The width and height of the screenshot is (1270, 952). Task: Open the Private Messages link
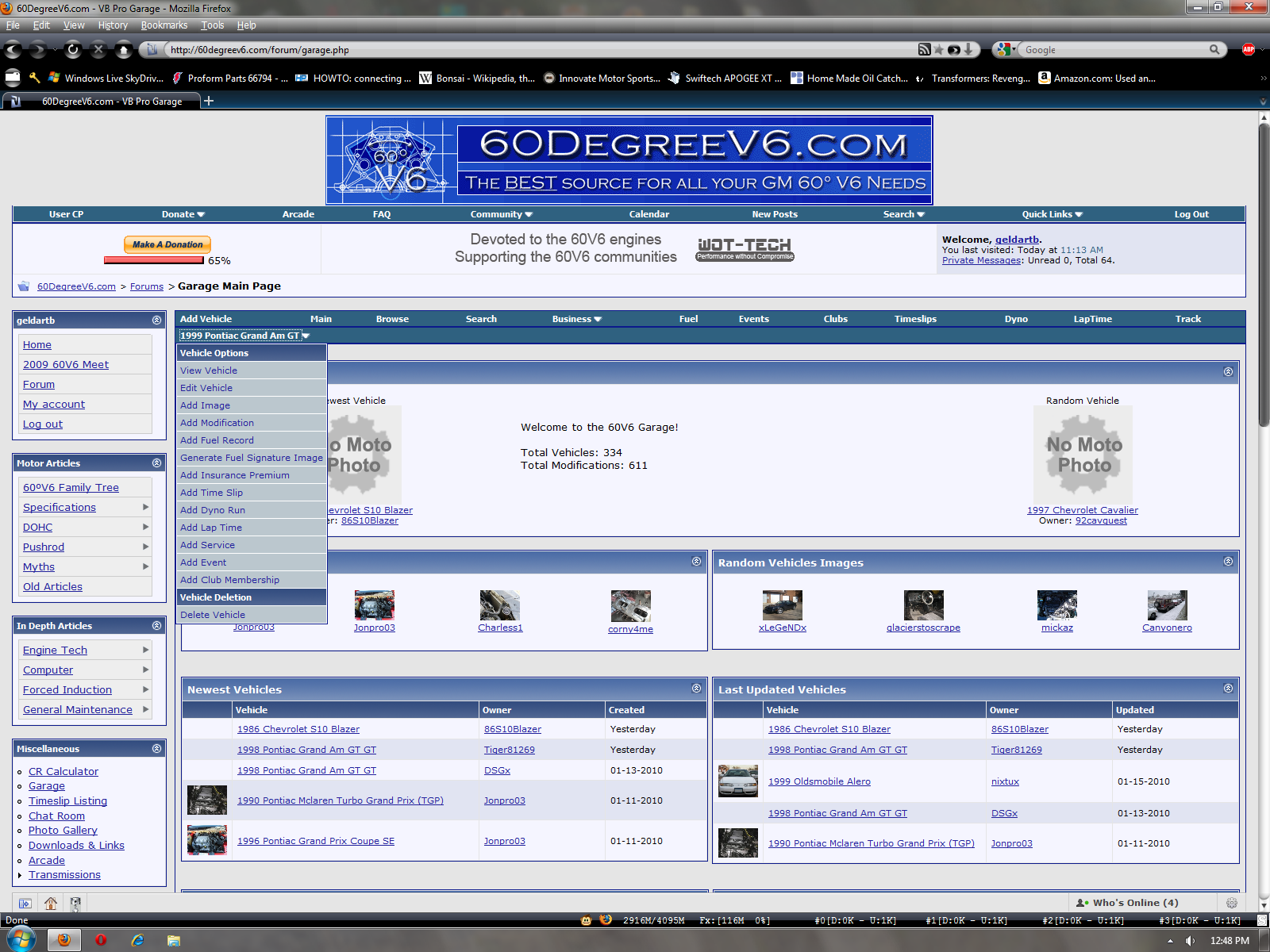click(981, 260)
